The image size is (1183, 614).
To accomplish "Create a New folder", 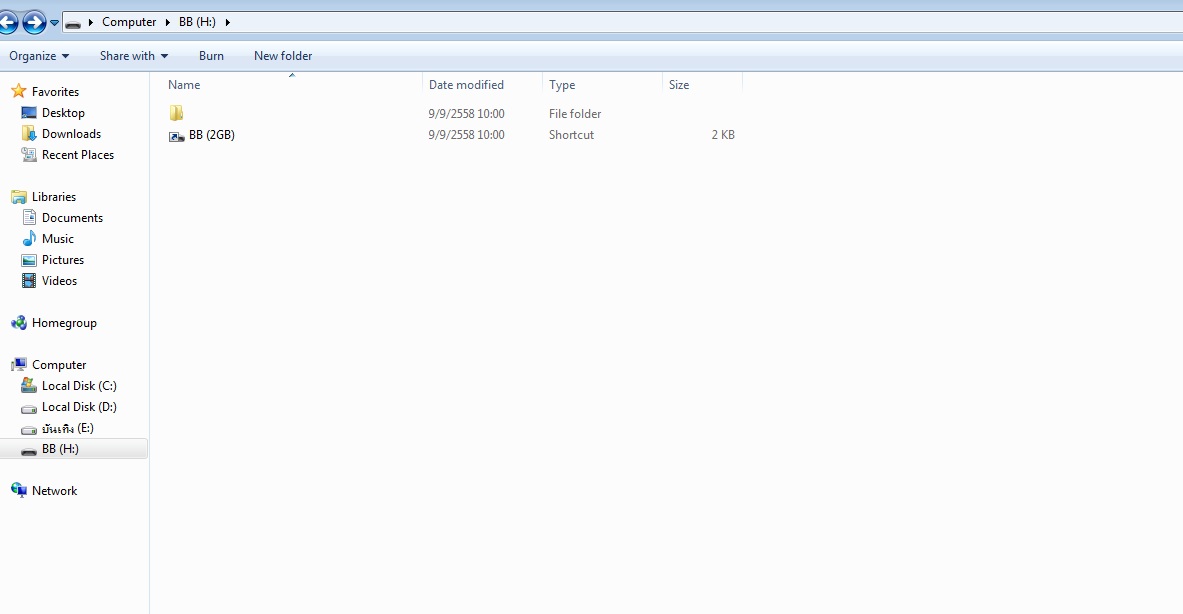I will (283, 56).
